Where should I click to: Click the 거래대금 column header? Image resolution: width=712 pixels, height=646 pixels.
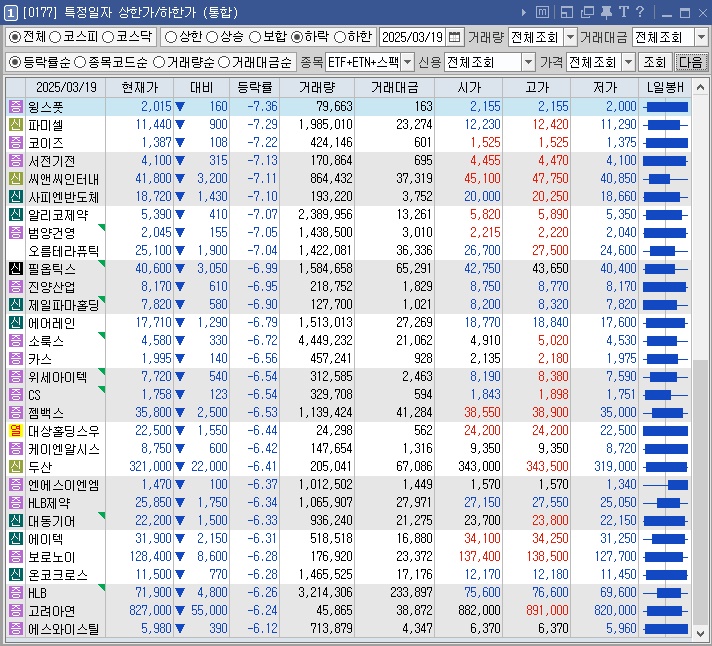click(x=394, y=87)
